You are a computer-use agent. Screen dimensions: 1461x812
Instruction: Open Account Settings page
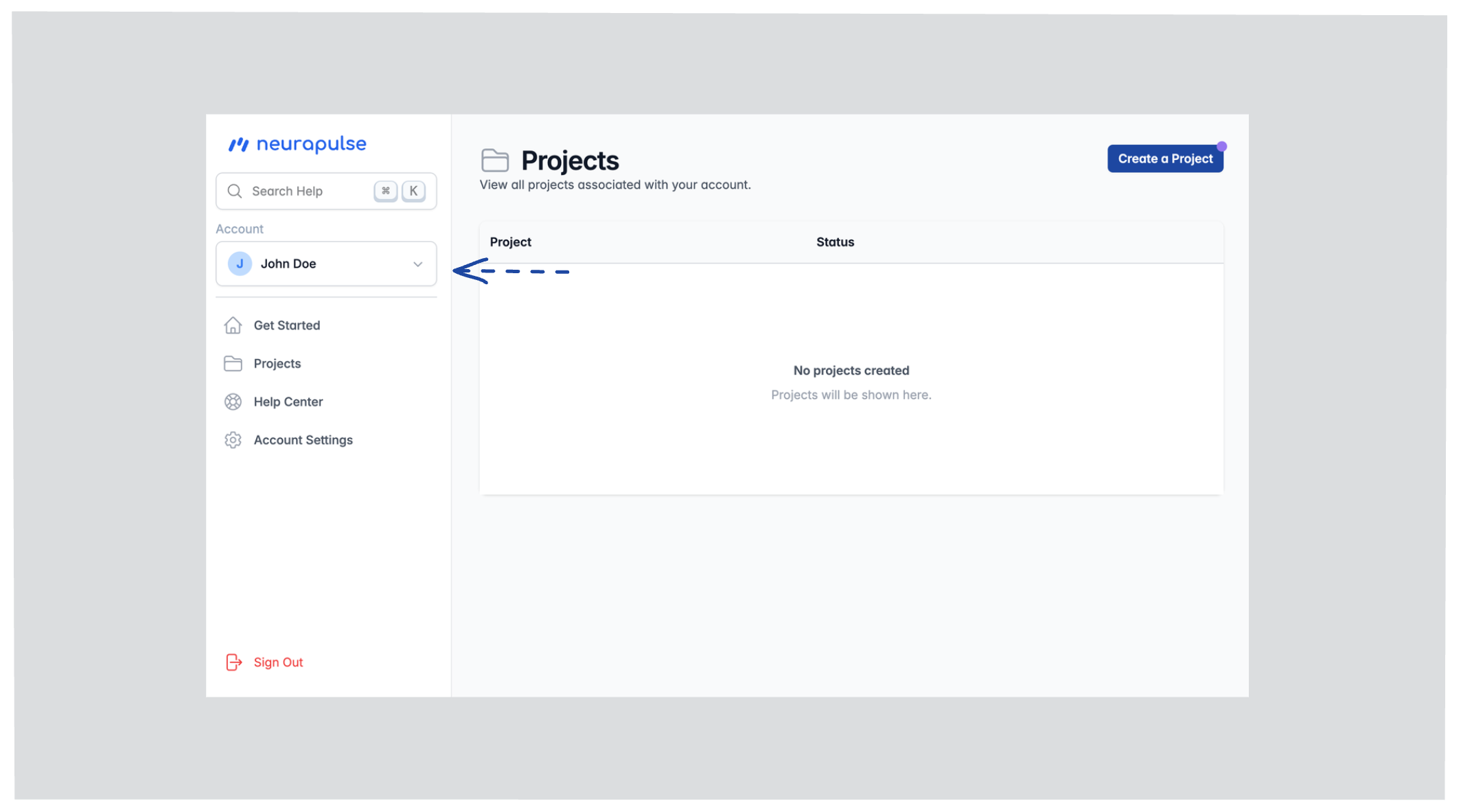pos(303,440)
